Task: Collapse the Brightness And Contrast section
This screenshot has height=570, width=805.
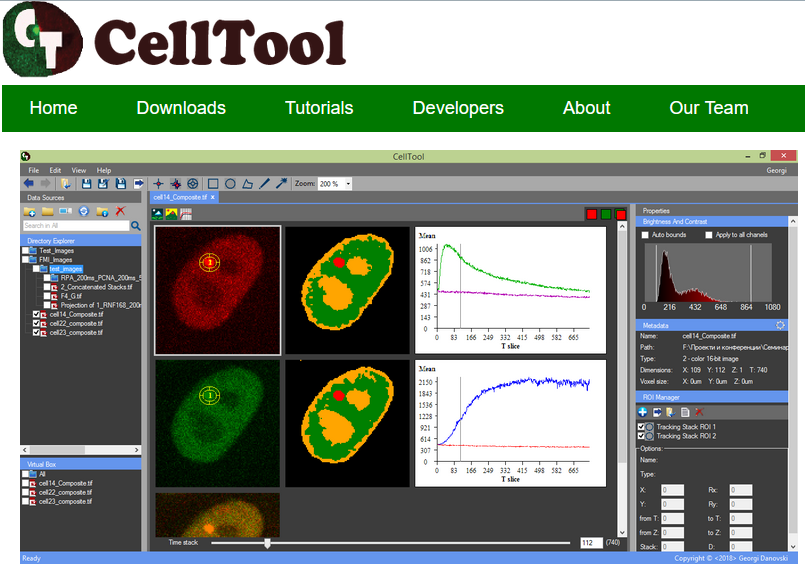Action: point(711,221)
